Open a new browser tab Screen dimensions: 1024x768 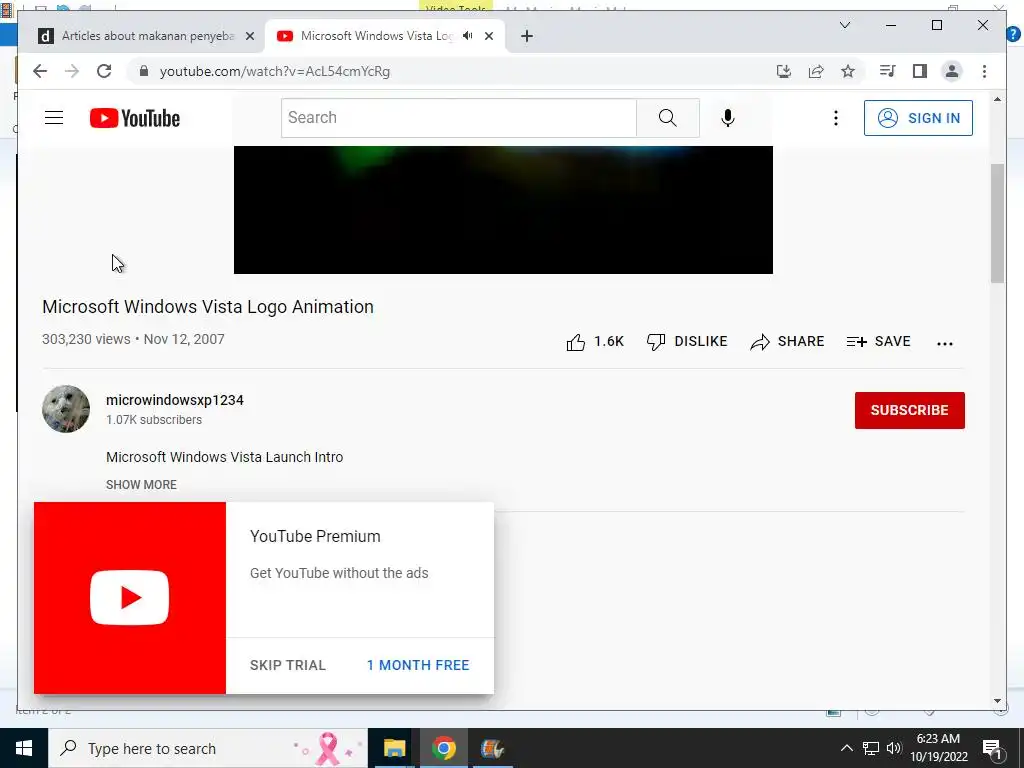click(x=527, y=37)
